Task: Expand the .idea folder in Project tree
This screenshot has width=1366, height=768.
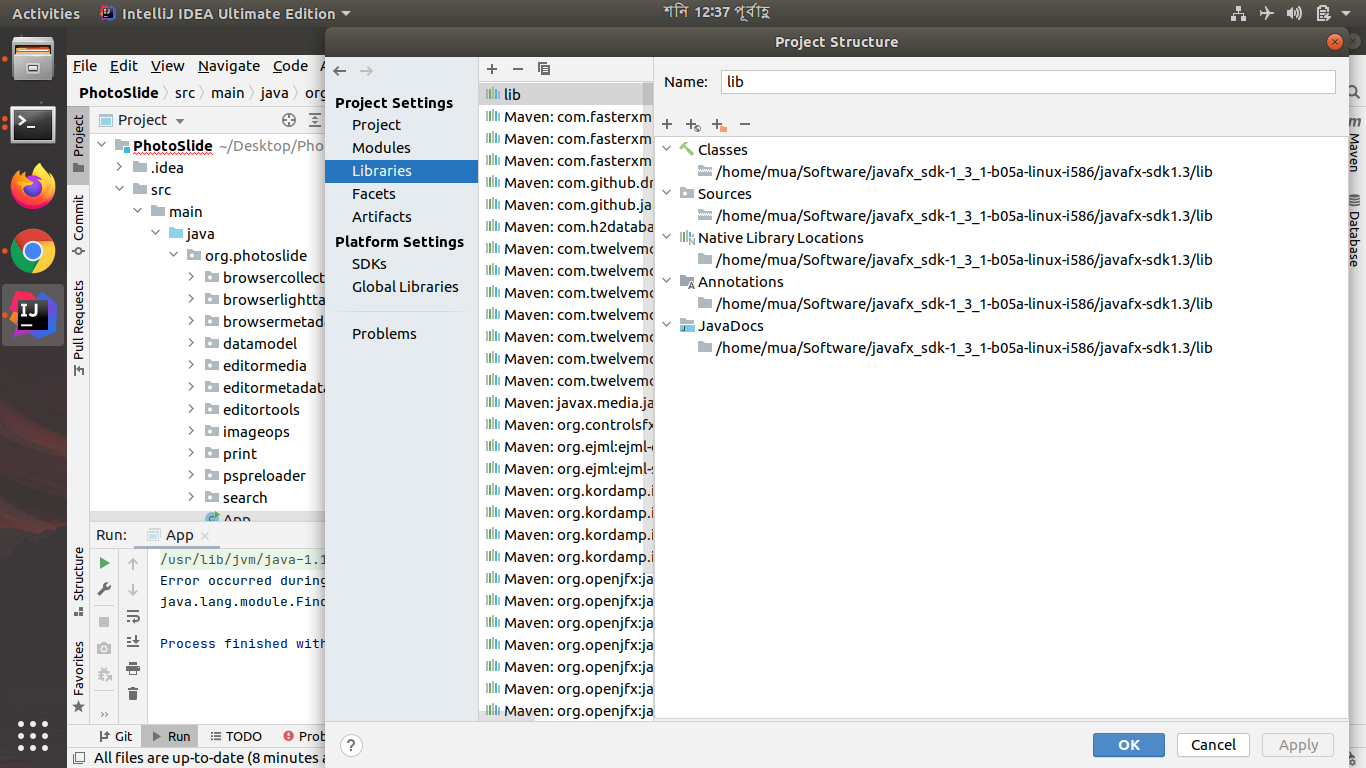Action: click(119, 168)
